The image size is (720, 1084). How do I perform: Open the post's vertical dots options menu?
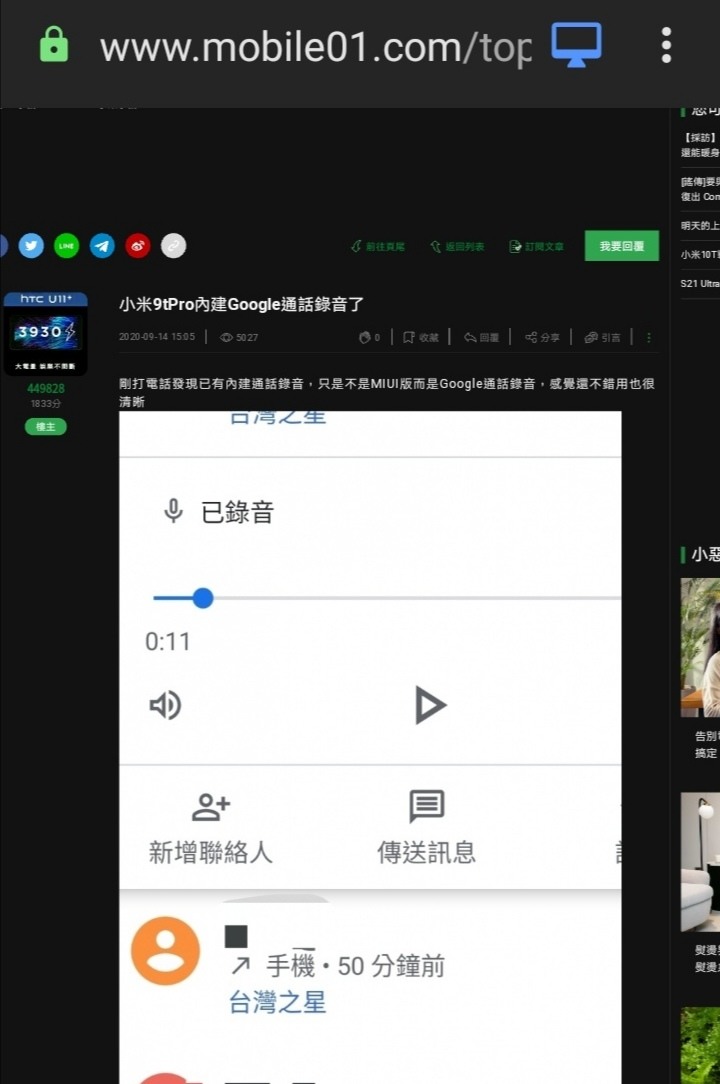[x=648, y=337]
